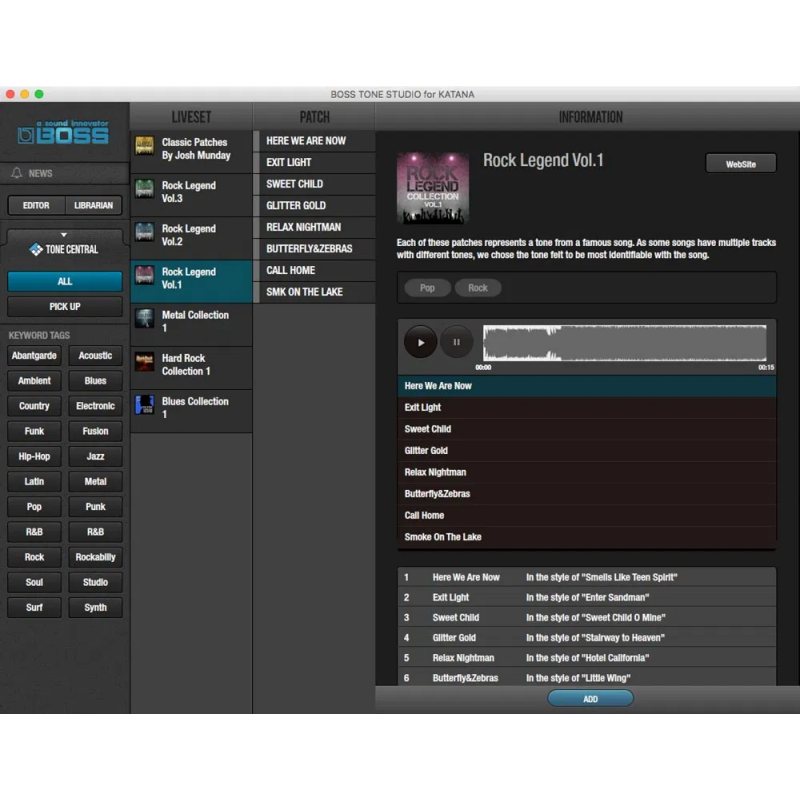Switch to the LIBRARIAN view
This screenshot has height=800, width=800.
(x=93, y=205)
